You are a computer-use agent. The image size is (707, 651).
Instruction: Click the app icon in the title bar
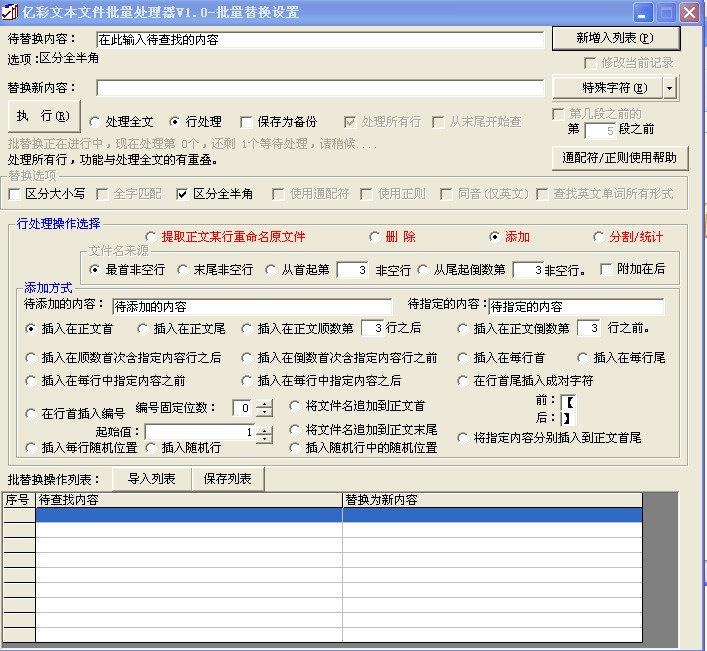click(9, 12)
